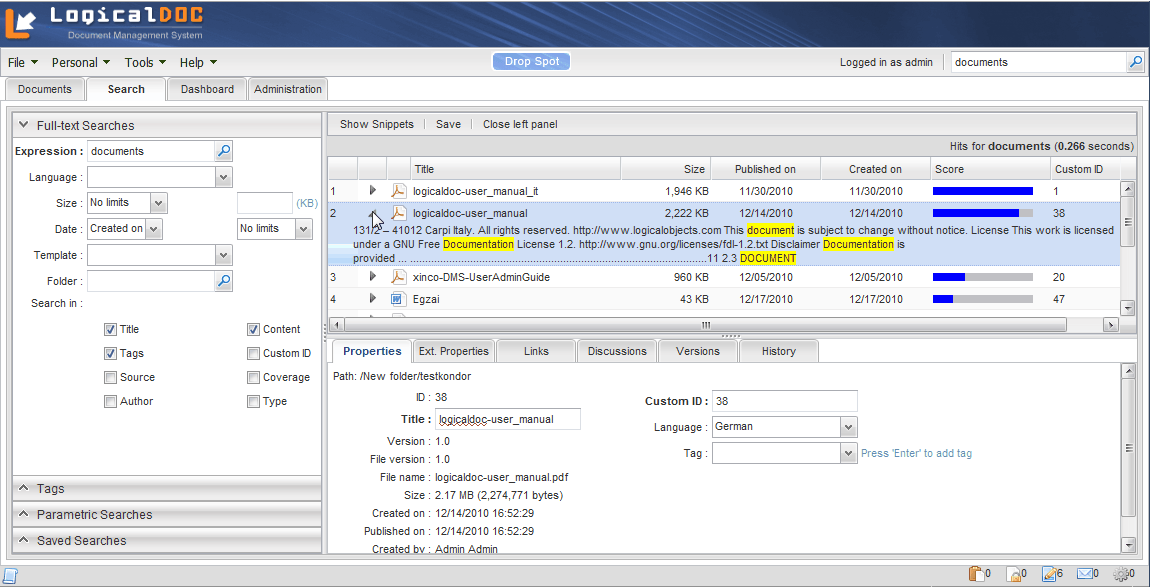Open the Tag dropdown in Properties
The image size is (1151, 587).
(x=849, y=453)
